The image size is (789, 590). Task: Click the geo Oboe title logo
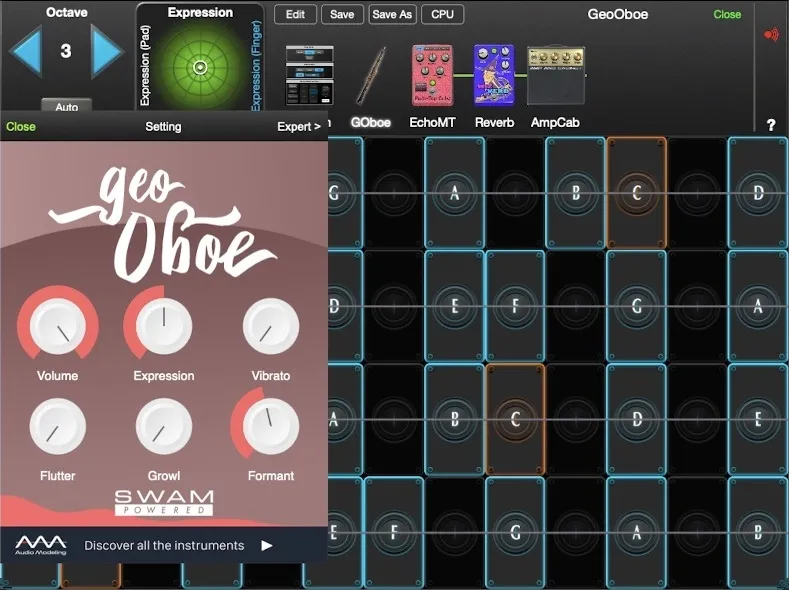163,224
